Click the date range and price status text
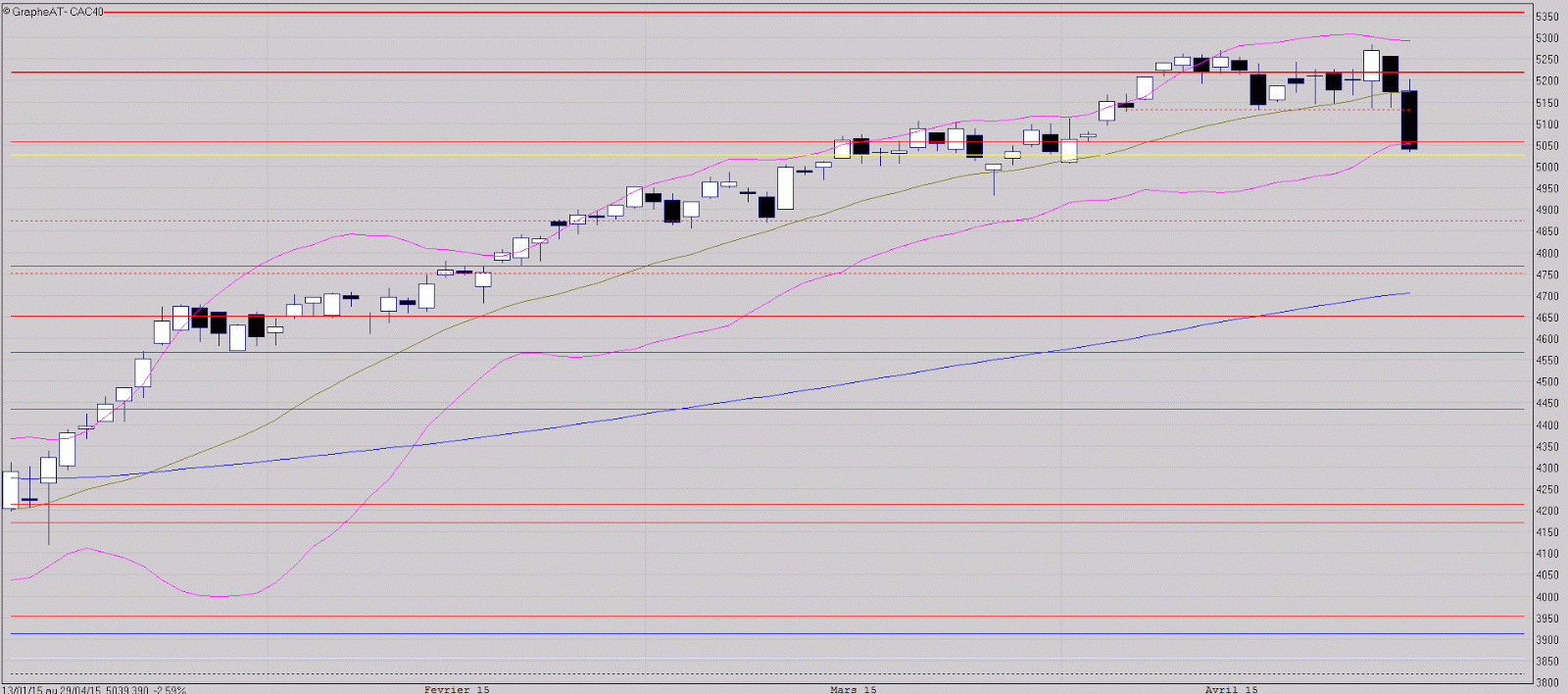This screenshot has height=694, width=1568. pyautogui.click(x=94, y=689)
